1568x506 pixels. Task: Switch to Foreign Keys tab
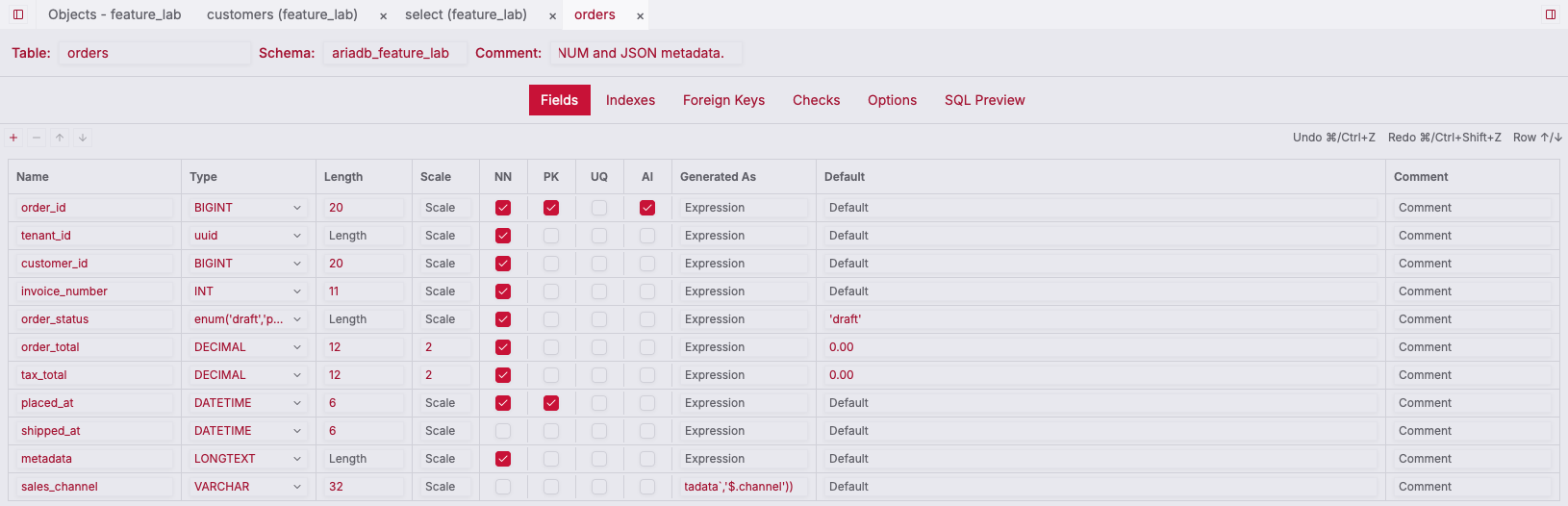tap(723, 100)
